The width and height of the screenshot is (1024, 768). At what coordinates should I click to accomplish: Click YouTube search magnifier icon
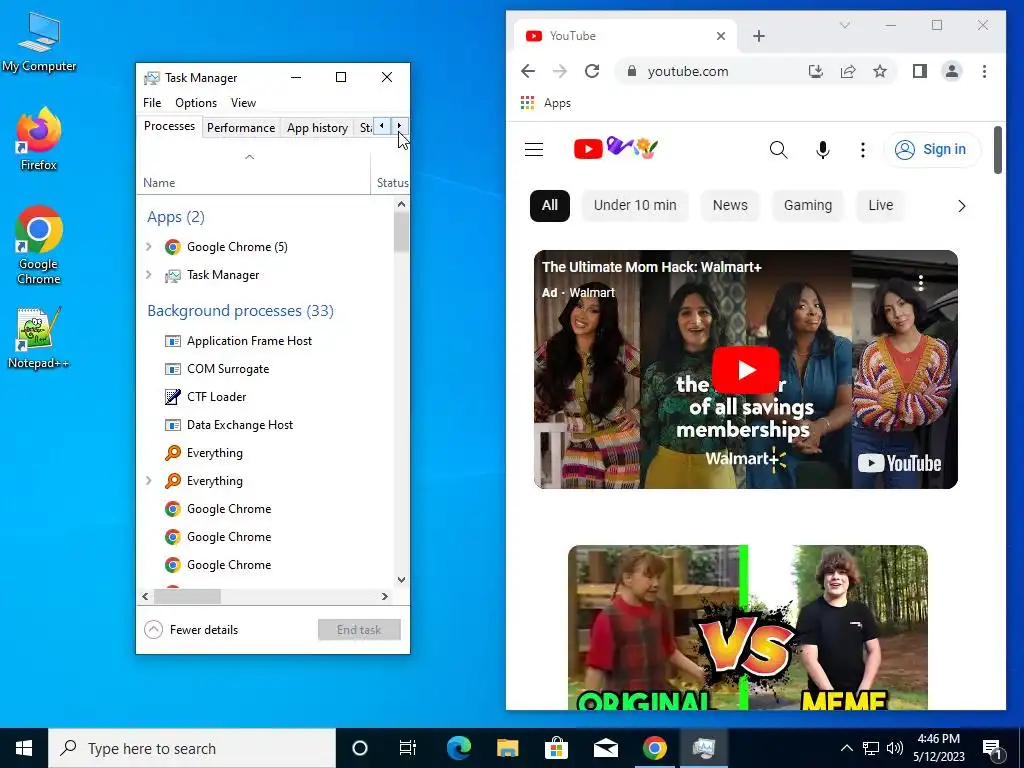click(778, 150)
